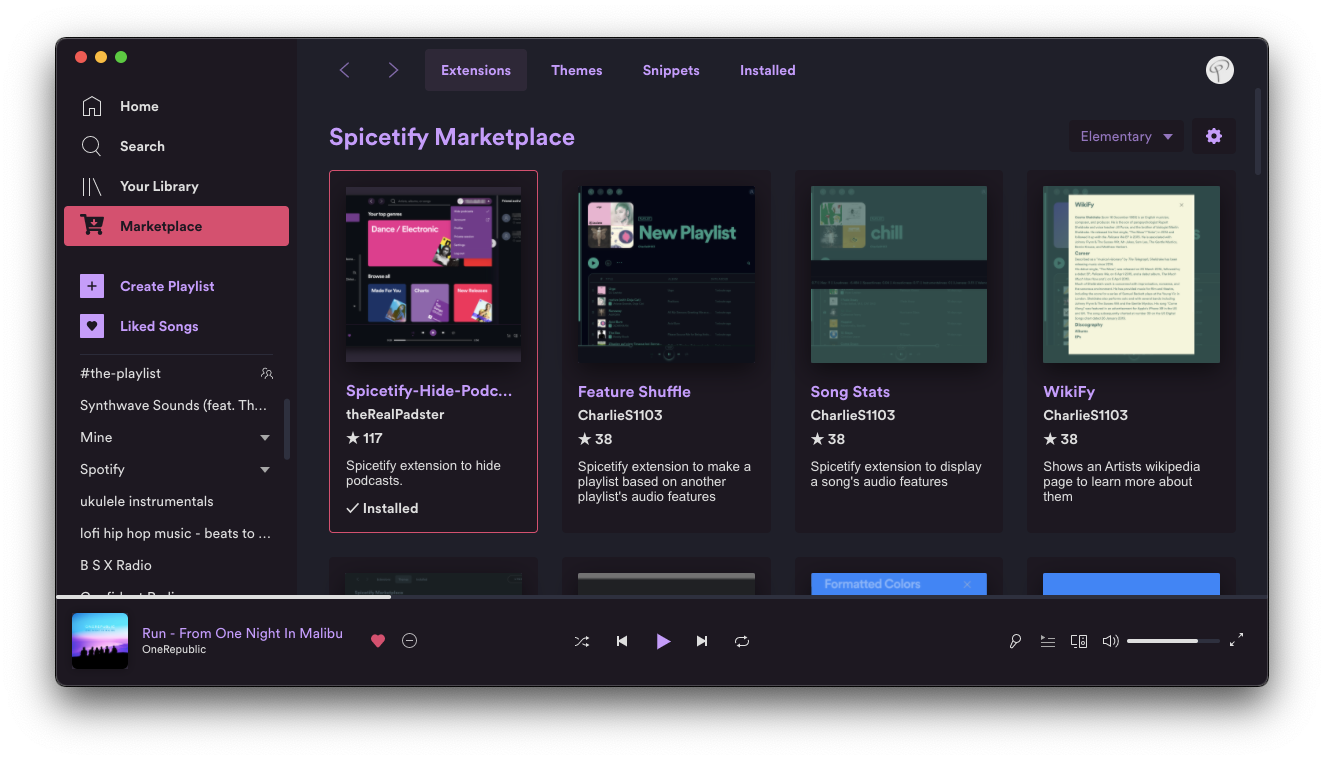Go to the previous track
The height and width of the screenshot is (760, 1324).
point(622,641)
